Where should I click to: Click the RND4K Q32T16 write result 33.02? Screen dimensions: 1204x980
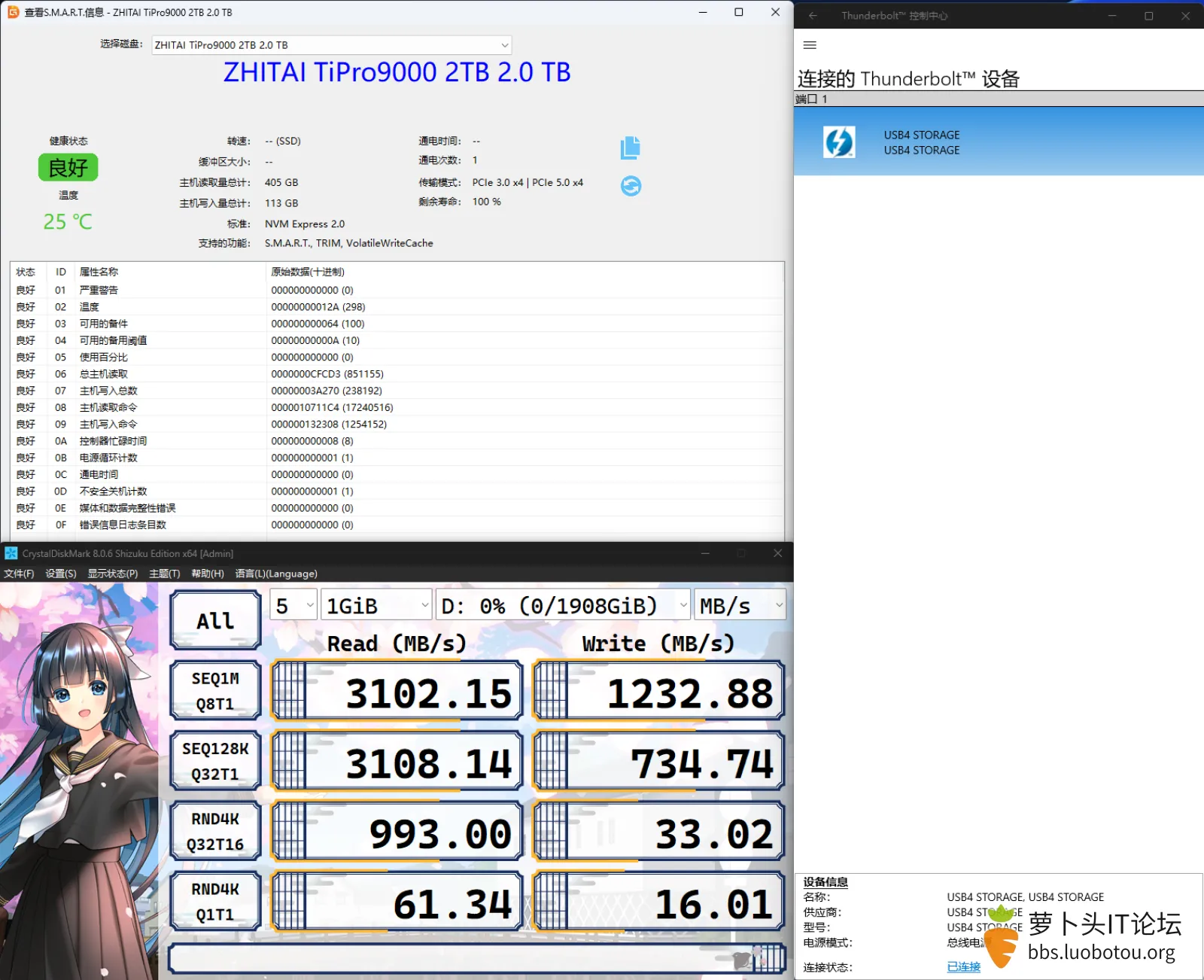coord(658,831)
